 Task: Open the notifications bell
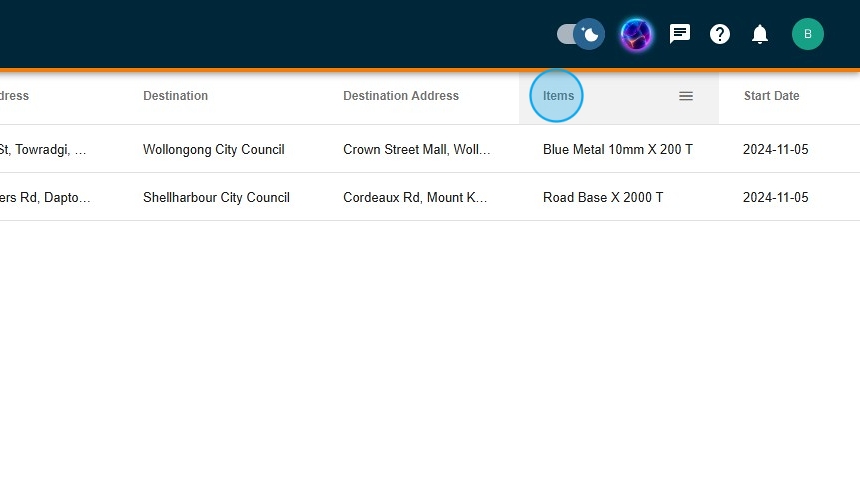click(760, 35)
